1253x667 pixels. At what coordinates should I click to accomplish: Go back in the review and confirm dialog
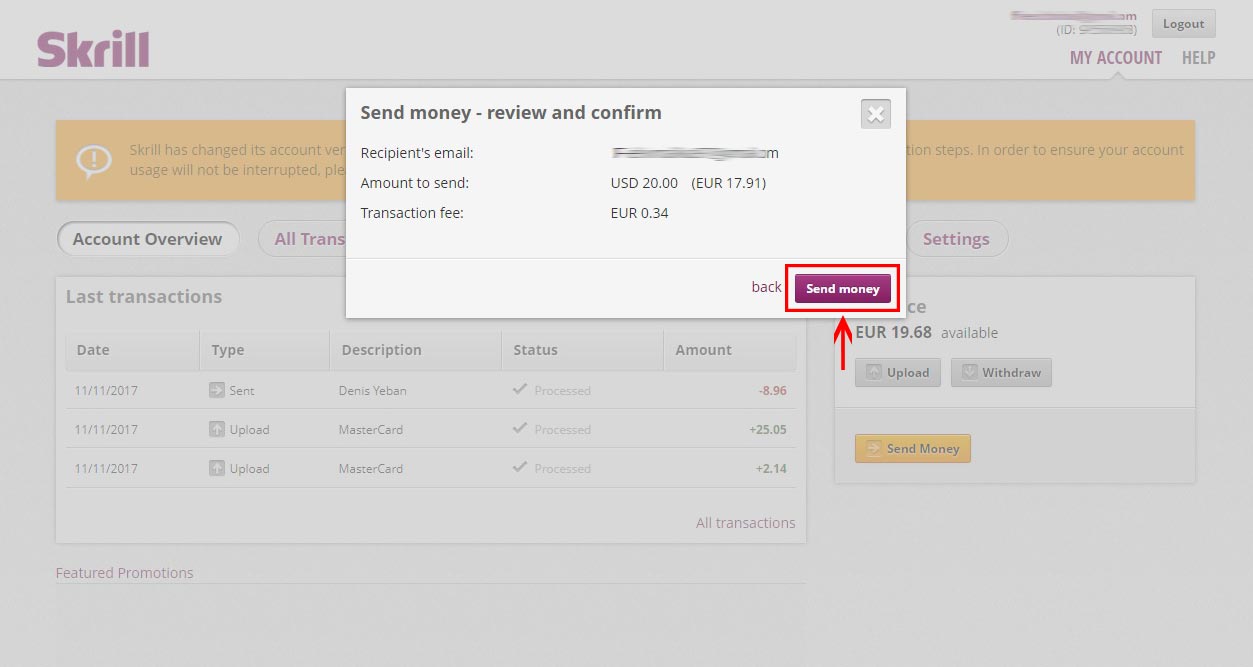[766, 287]
